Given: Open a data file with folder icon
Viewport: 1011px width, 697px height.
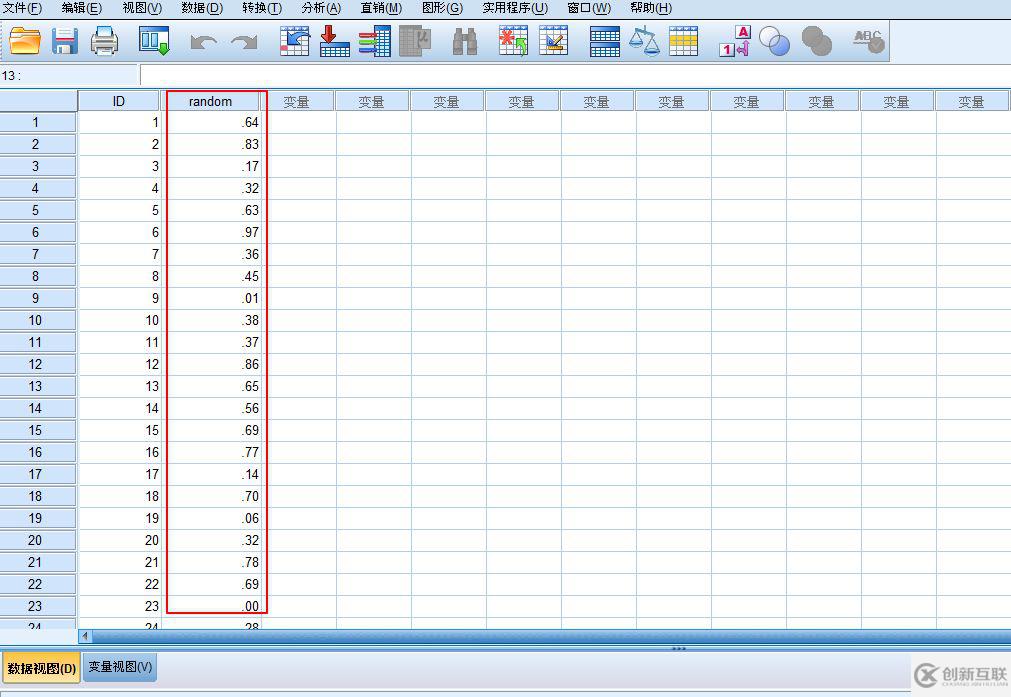Looking at the screenshot, I should click(x=25, y=41).
